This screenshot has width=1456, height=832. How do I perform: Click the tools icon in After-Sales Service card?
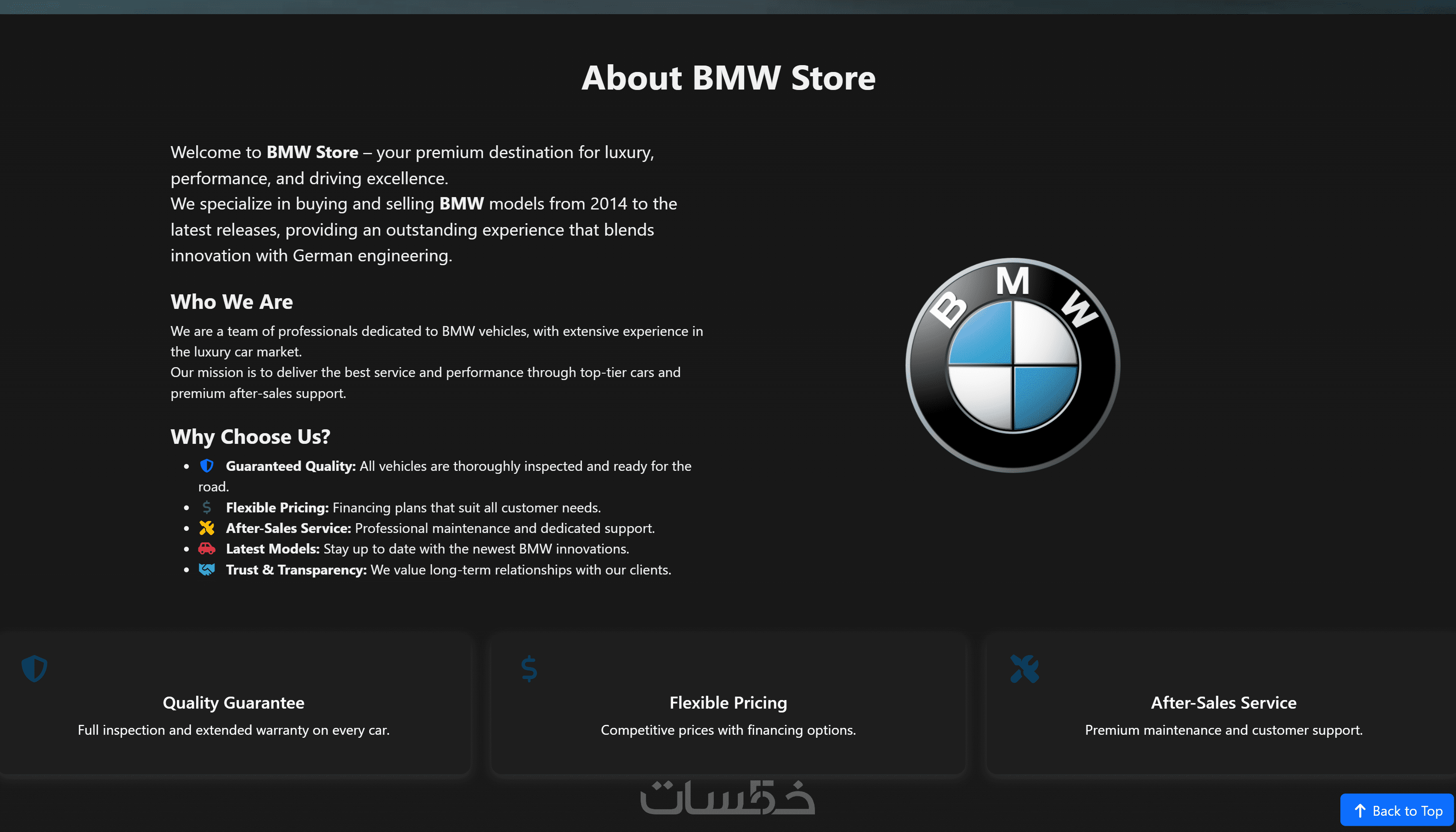pos(1024,668)
